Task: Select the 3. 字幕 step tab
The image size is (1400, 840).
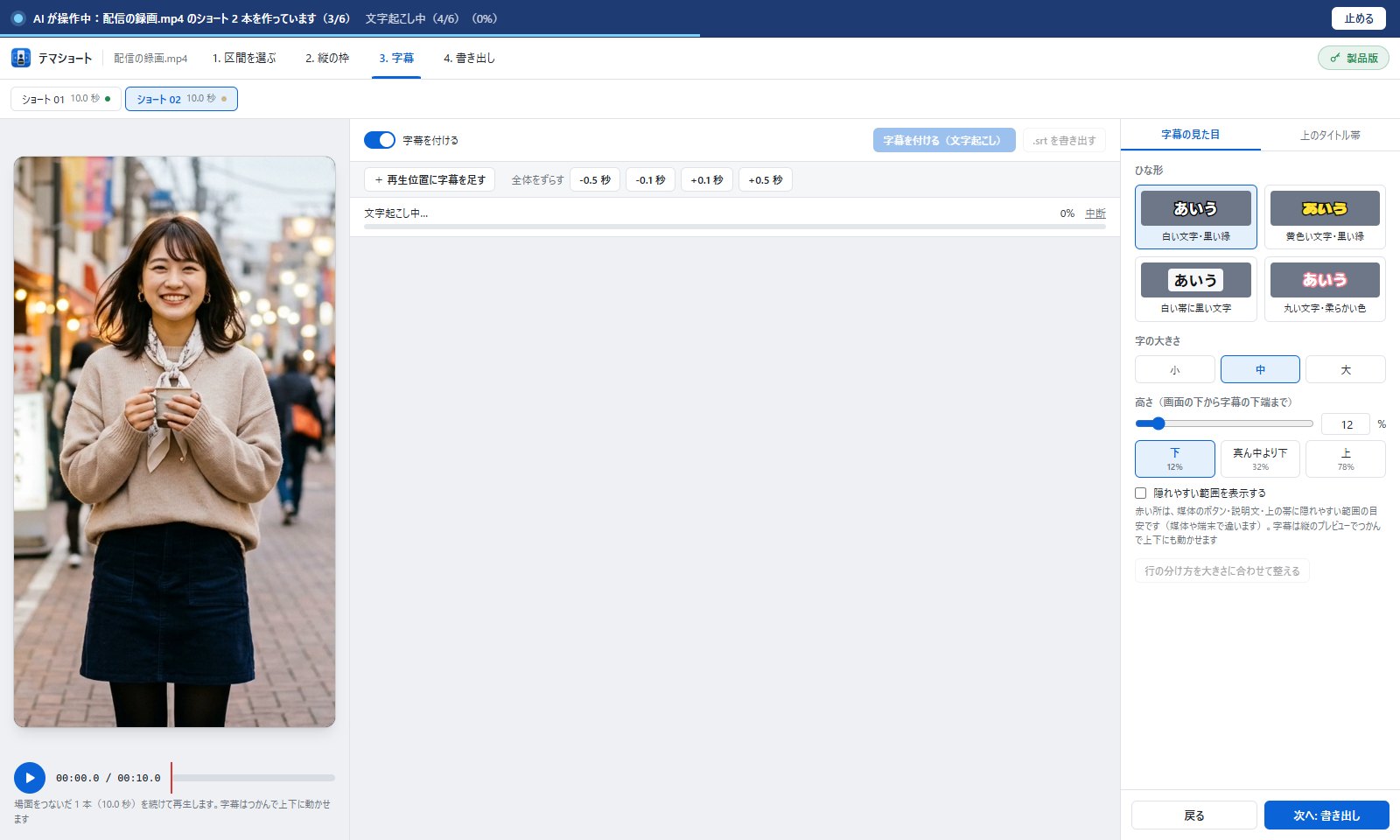Action: pos(396,58)
